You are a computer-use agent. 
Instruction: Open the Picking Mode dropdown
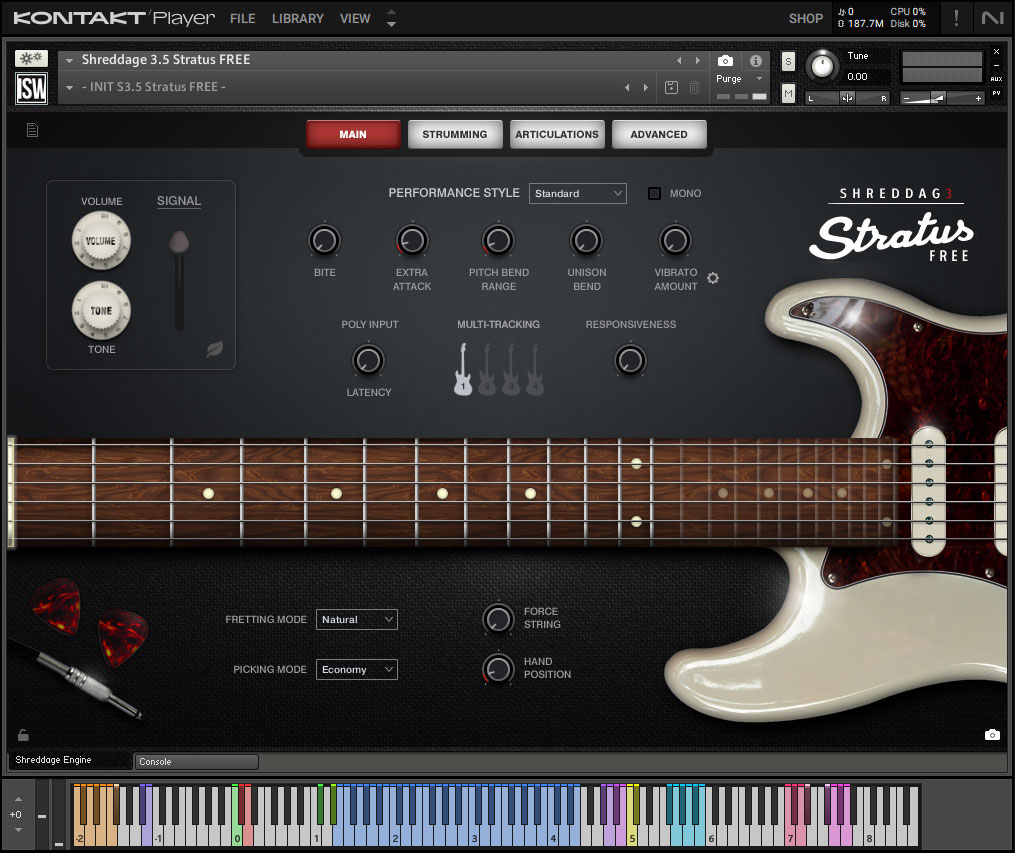pyautogui.click(x=357, y=669)
